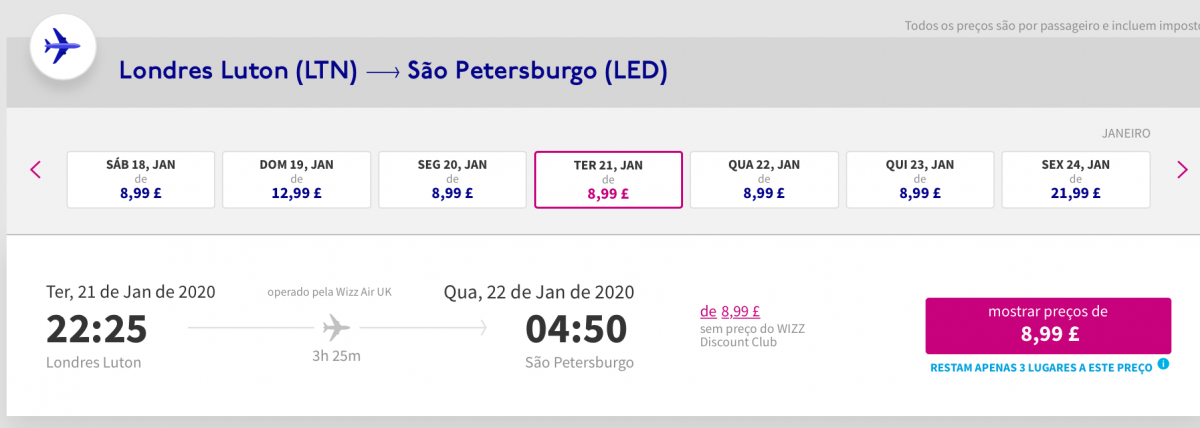Image resolution: width=1200 pixels, height=428 pixels.
Task: Go to previous week with left arrow
Action: click(36, 169)
